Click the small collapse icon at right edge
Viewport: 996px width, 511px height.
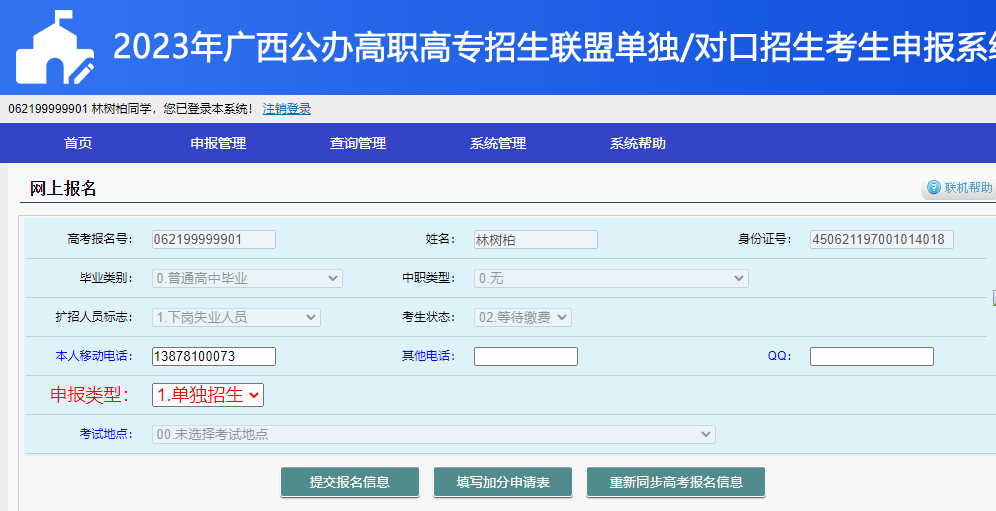click(x=993, y=297)
